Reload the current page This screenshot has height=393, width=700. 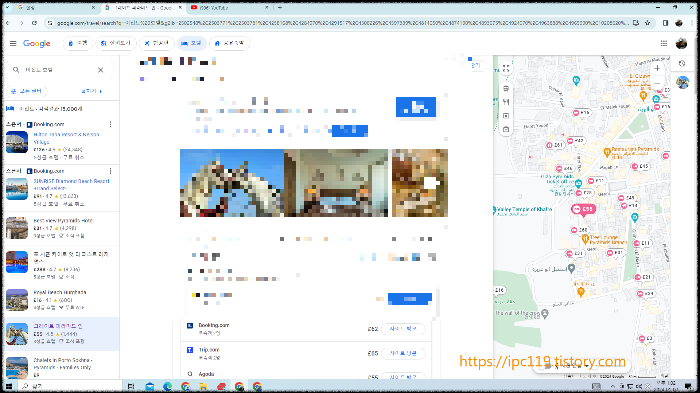coord(34,23)
